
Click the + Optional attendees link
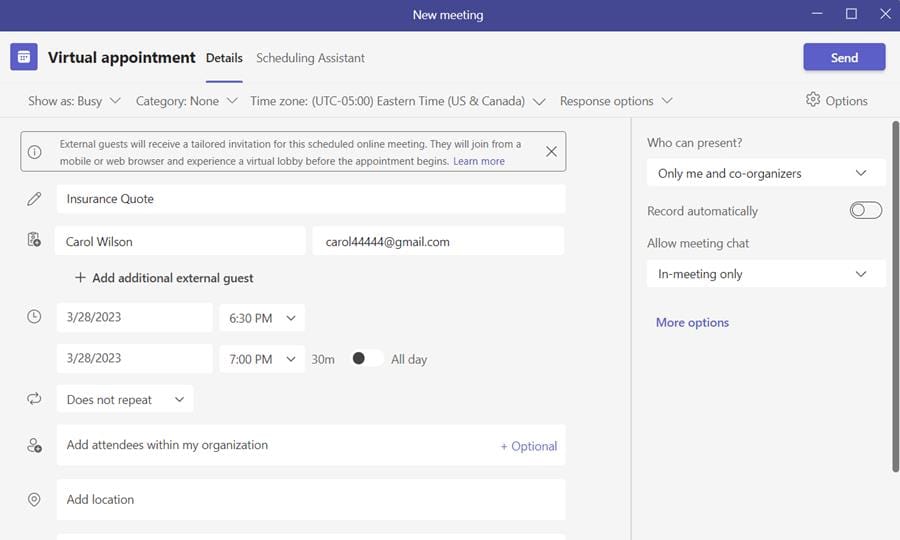click(x=528, y=446)
